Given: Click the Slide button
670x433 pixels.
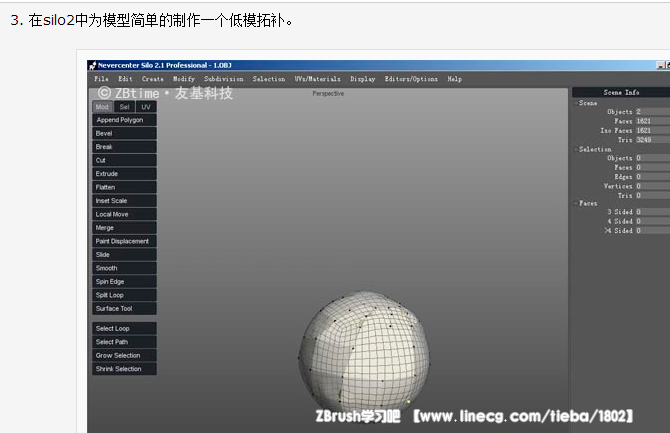Looking at the screenshot, I should 124,255.
